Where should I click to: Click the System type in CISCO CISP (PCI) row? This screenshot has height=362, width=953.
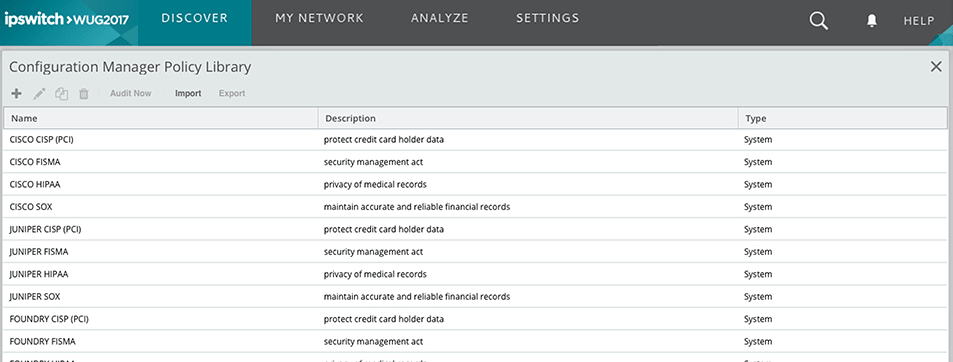758,140
